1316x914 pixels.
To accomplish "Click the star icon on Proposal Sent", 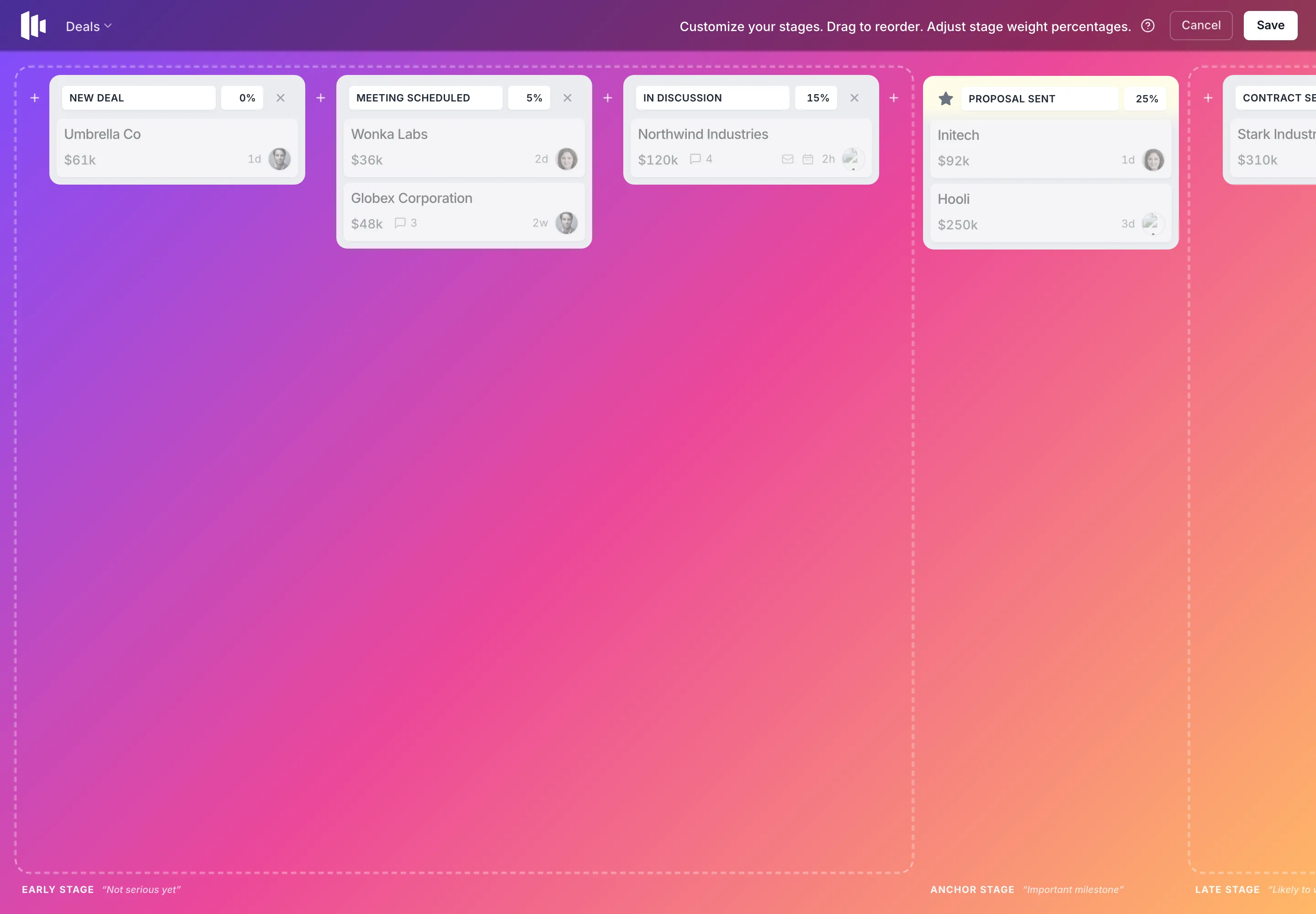I will pos(946,99).
